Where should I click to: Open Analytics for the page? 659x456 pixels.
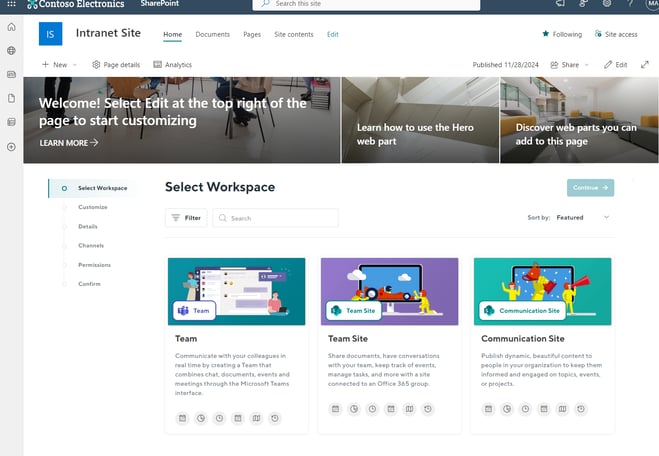pyautogui.click(x=172, y=64)
